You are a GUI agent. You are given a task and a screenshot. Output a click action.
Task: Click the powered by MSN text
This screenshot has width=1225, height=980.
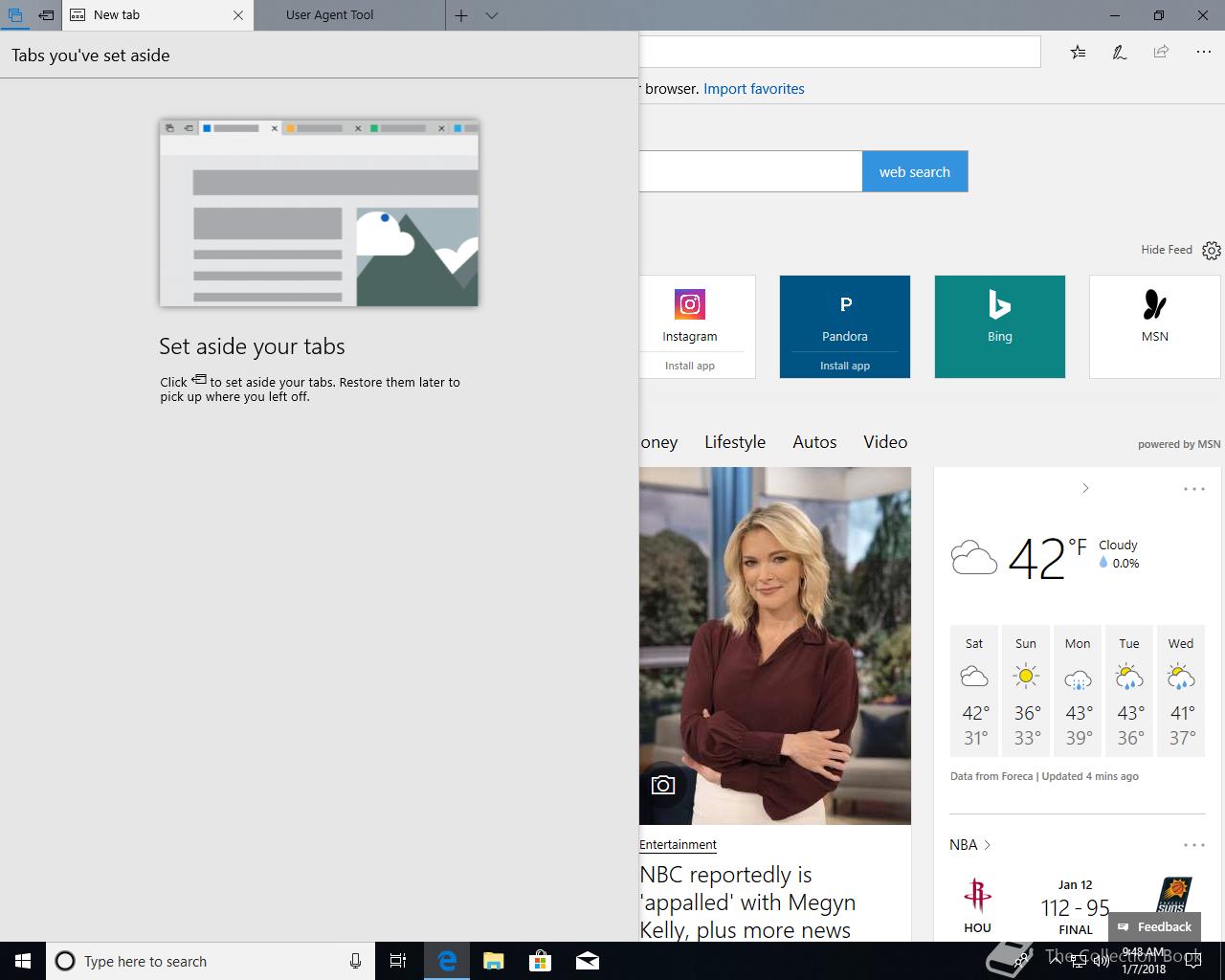tap(1179, 444)
